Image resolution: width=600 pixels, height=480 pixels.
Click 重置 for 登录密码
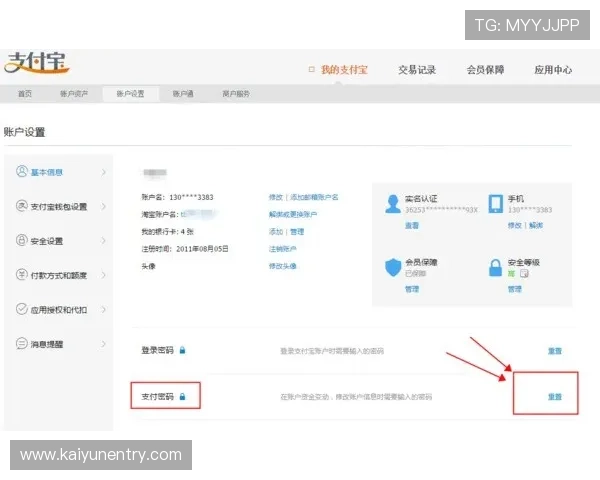point(555,351)
